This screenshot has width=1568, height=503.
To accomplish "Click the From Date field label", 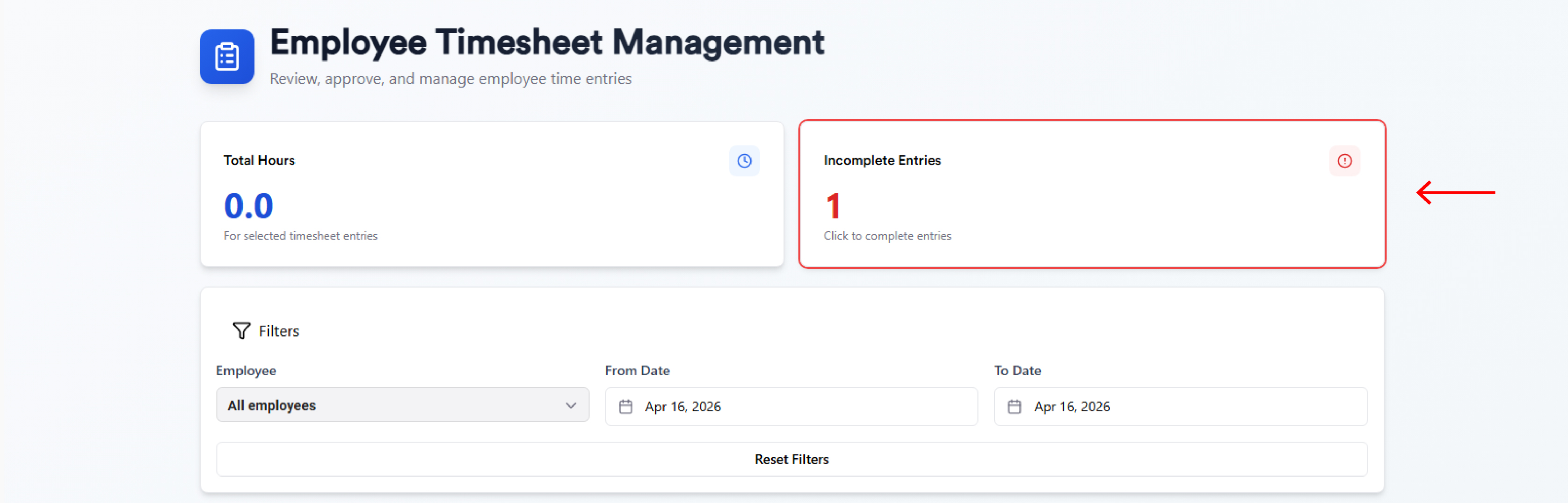I will pyautogui.click(x=637, y=371).
